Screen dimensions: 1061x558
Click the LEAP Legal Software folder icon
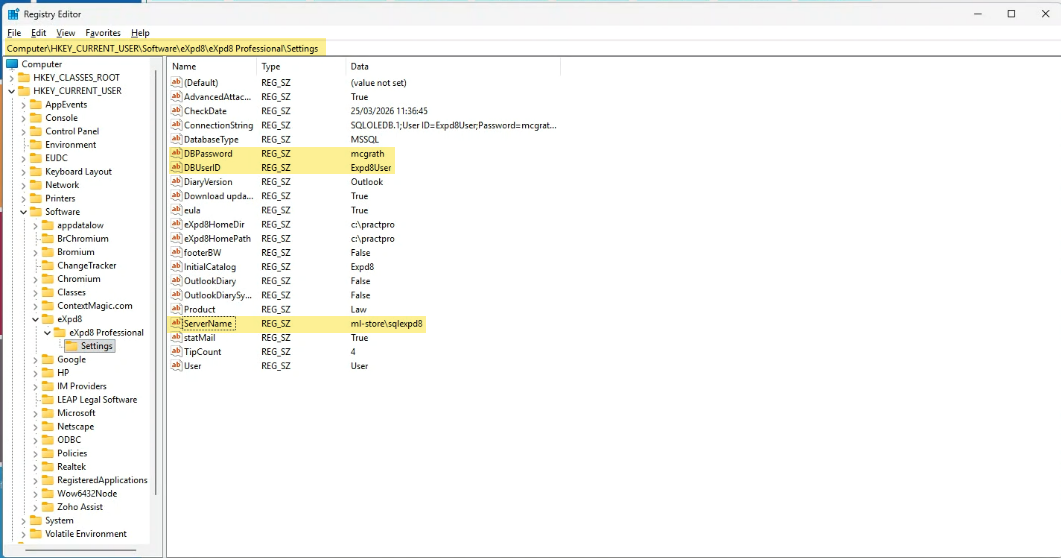48,400
